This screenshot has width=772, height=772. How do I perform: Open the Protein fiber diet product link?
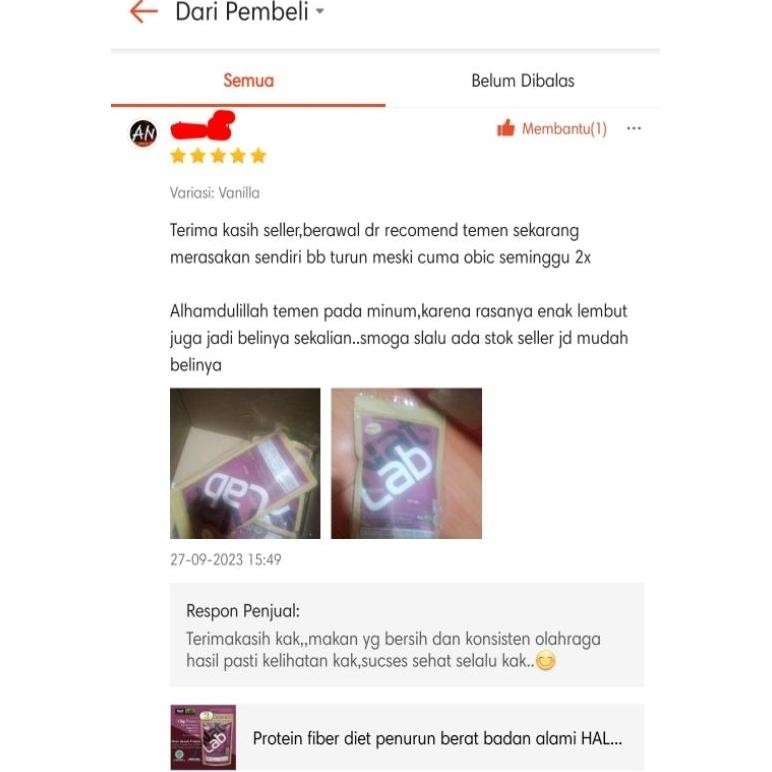point(437,739)
